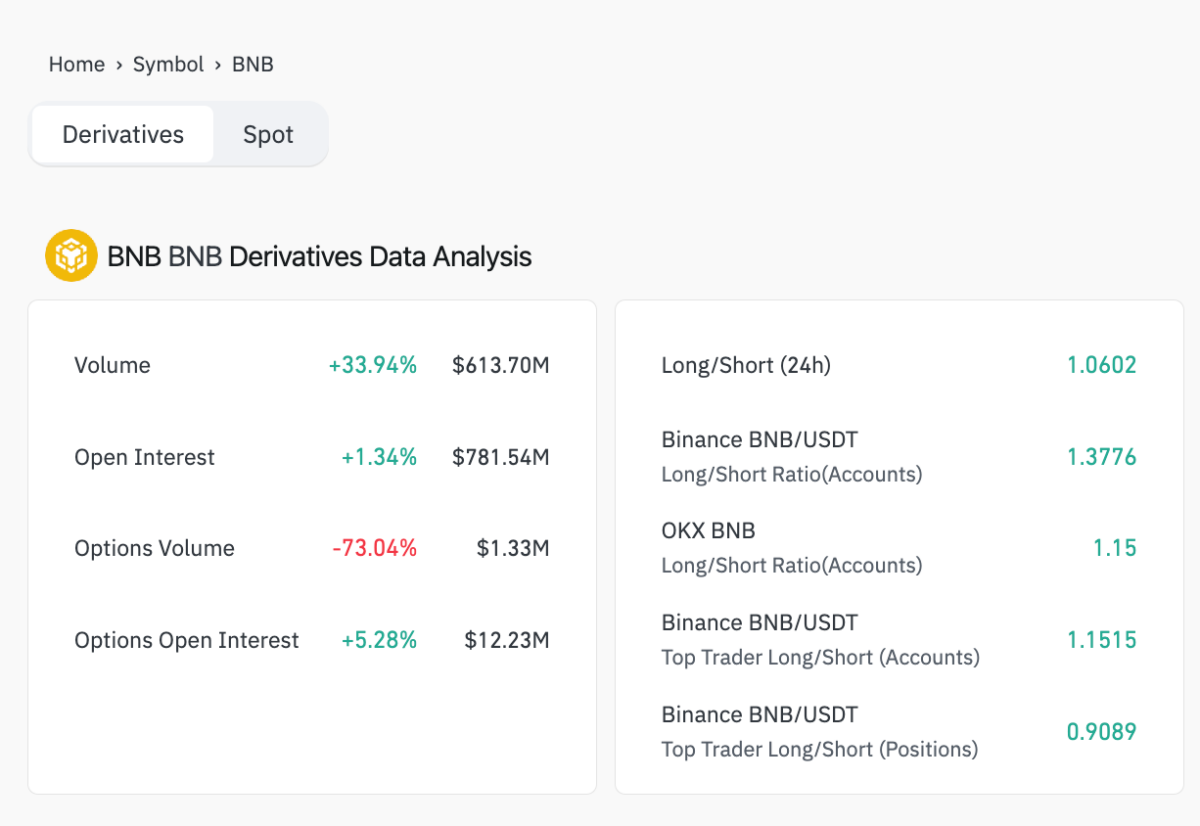
Task: Click the Options Open Interest label
Action: coord(187,640)
